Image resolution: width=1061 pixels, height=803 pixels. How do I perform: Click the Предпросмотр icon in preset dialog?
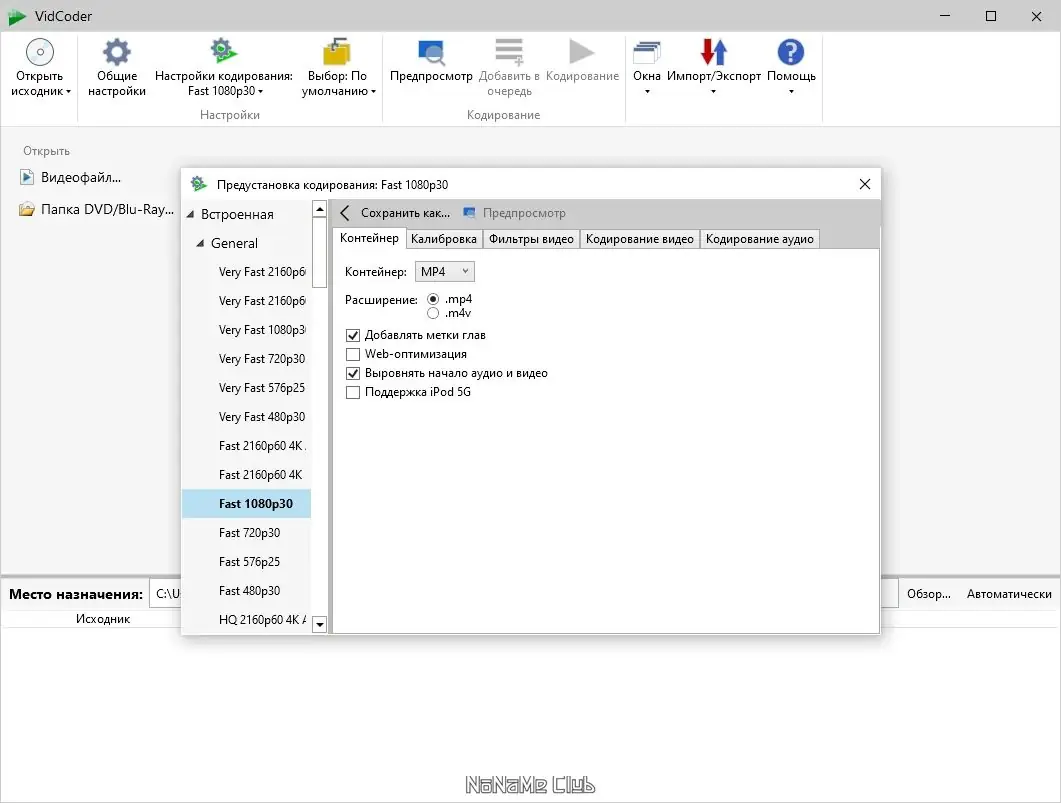coord(470,213)
